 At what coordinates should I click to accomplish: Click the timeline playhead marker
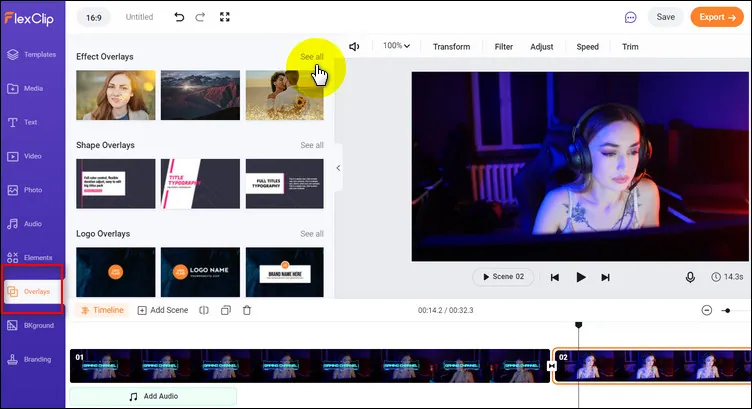coord(578,325)
